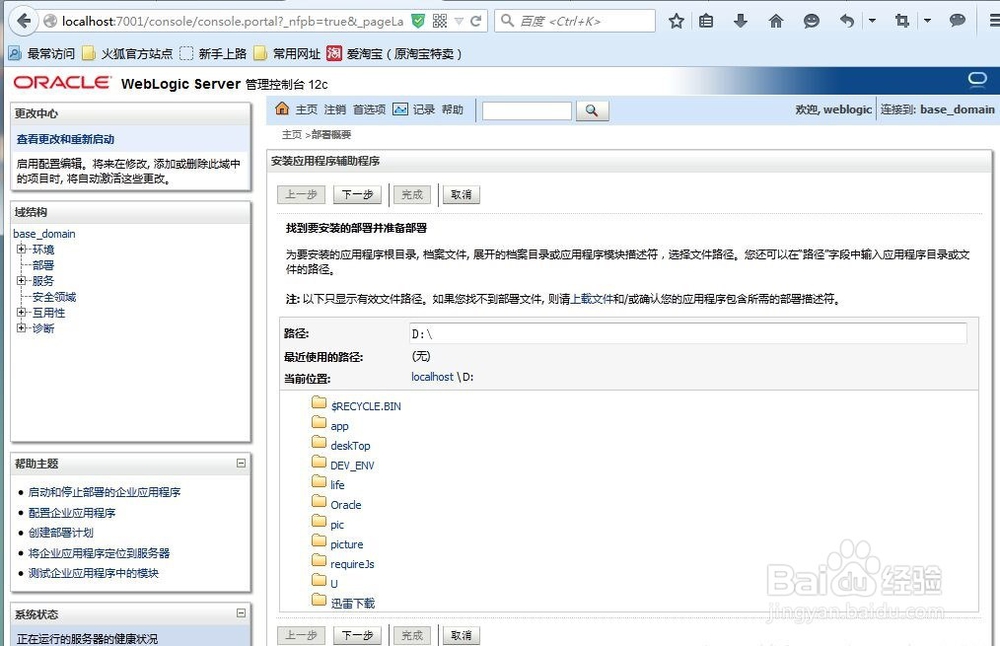Image resolution: width=1000 pixels, height=646 pixels.
Task: Expand the 诊断 tree node
Action: (x=21, y=328)
